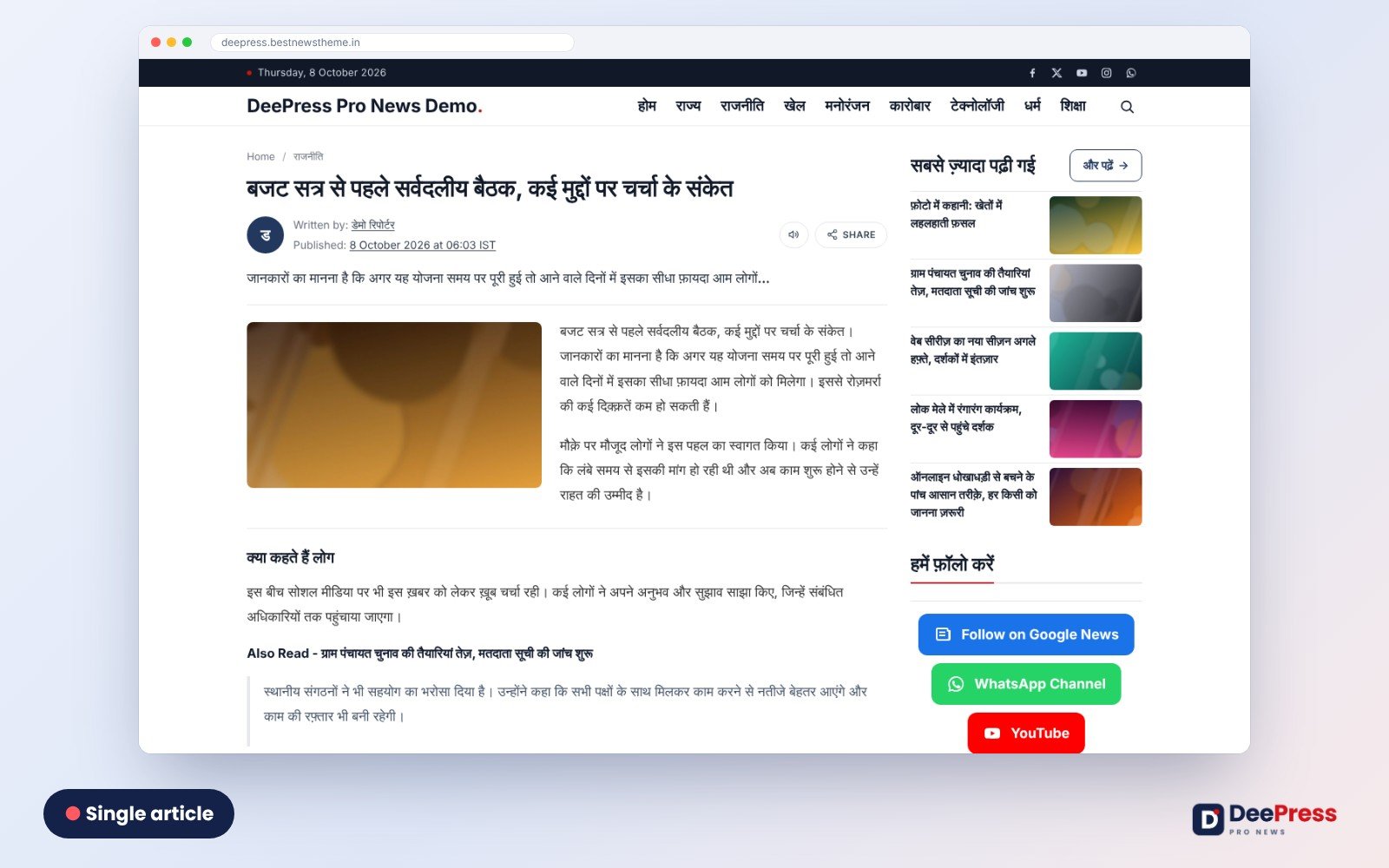
Task: Open author link डेमो रिपोर्टर
Action: pyautogui.click(x=373, y=225)
